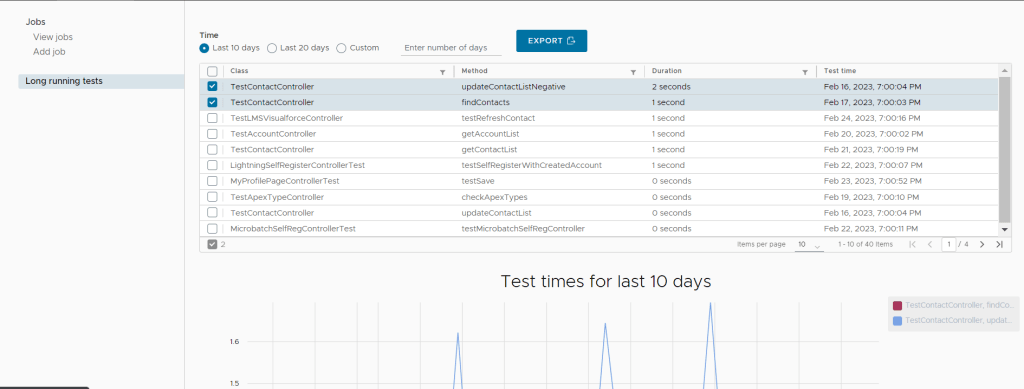Check the testSelfRegisterWithCreatedAccount row checkbox
The height and width of the screenshot is (389, 1024).
point(212,165)
